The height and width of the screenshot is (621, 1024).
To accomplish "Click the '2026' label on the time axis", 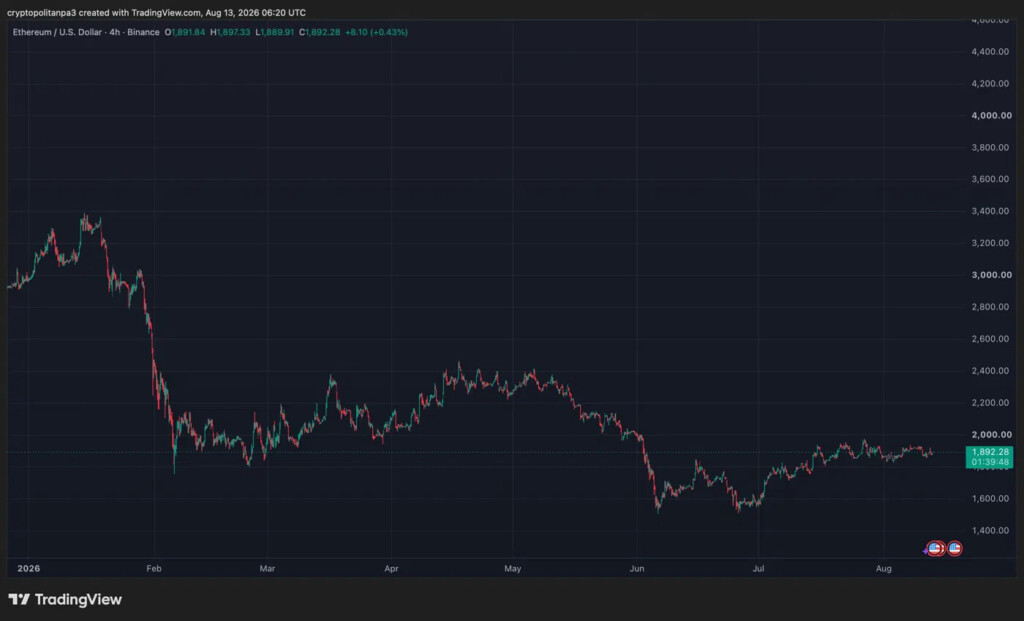I will (29, 569).
